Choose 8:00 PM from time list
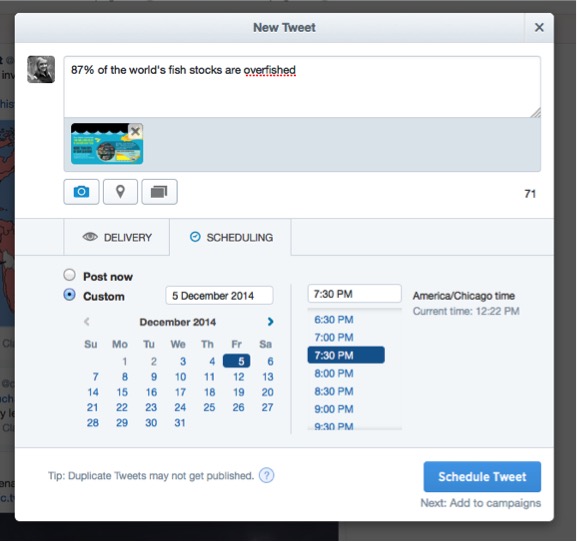This screenshot has height=542, width=577. pyautogui.click(x=334, y=373)
